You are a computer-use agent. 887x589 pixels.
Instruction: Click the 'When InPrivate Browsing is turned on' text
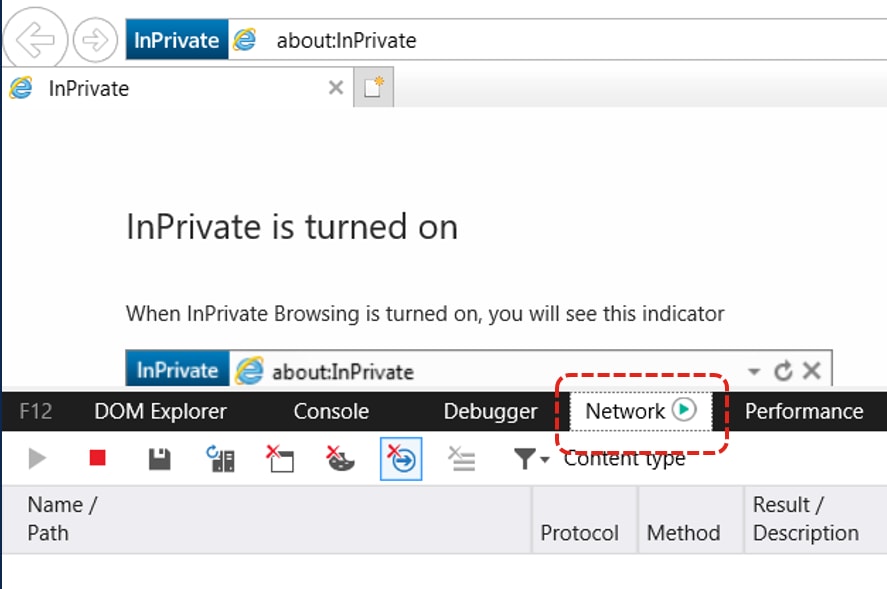click(x=425, y=313)
